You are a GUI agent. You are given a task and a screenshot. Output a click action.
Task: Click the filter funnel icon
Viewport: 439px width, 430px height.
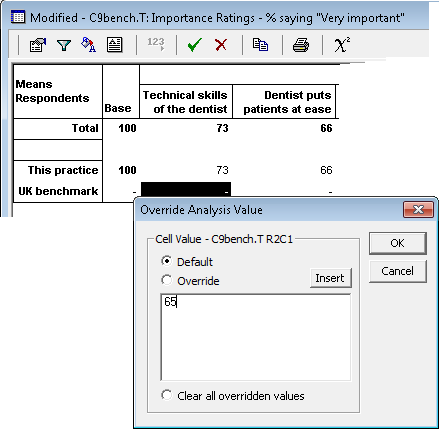64,45
